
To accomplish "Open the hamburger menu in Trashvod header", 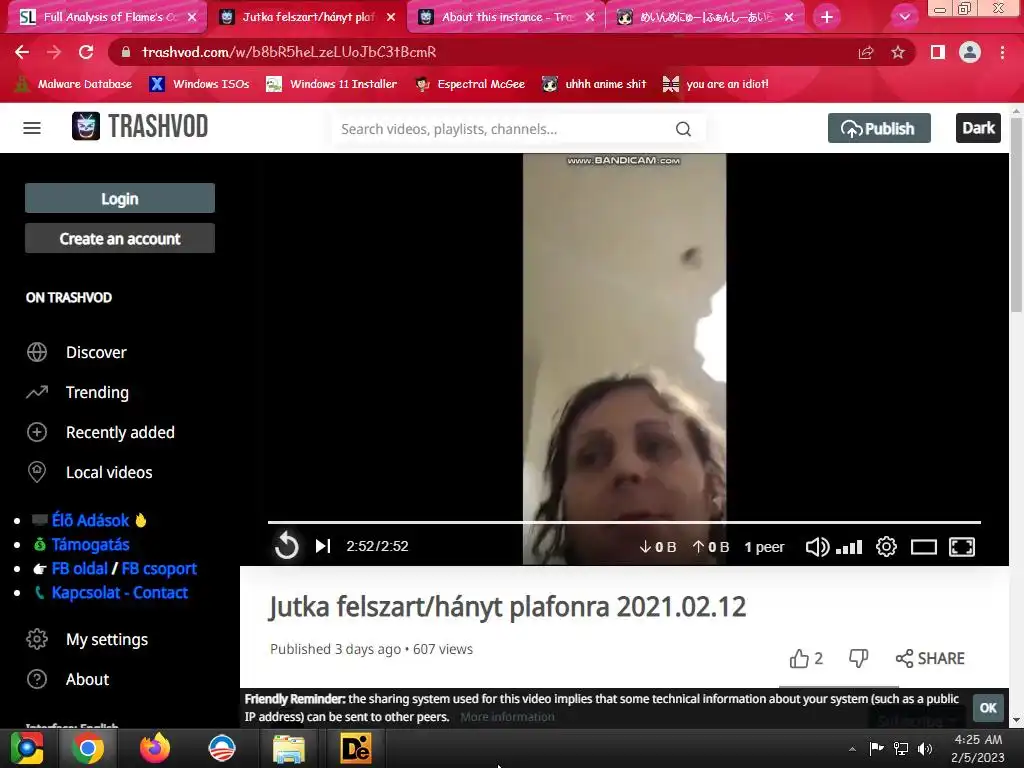I will point(31,128).
